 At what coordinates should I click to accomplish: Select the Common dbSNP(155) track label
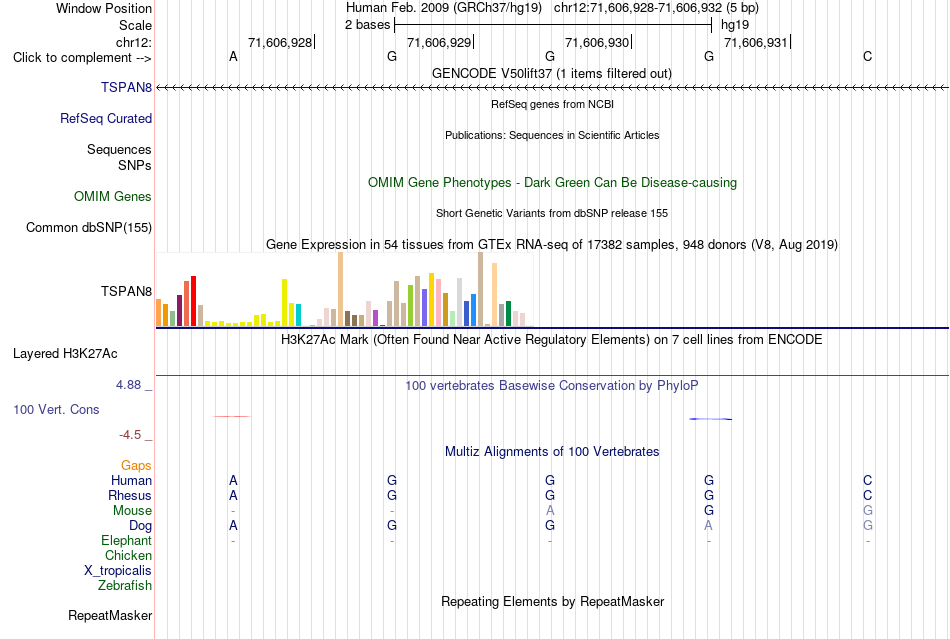(x=89, y=228)
